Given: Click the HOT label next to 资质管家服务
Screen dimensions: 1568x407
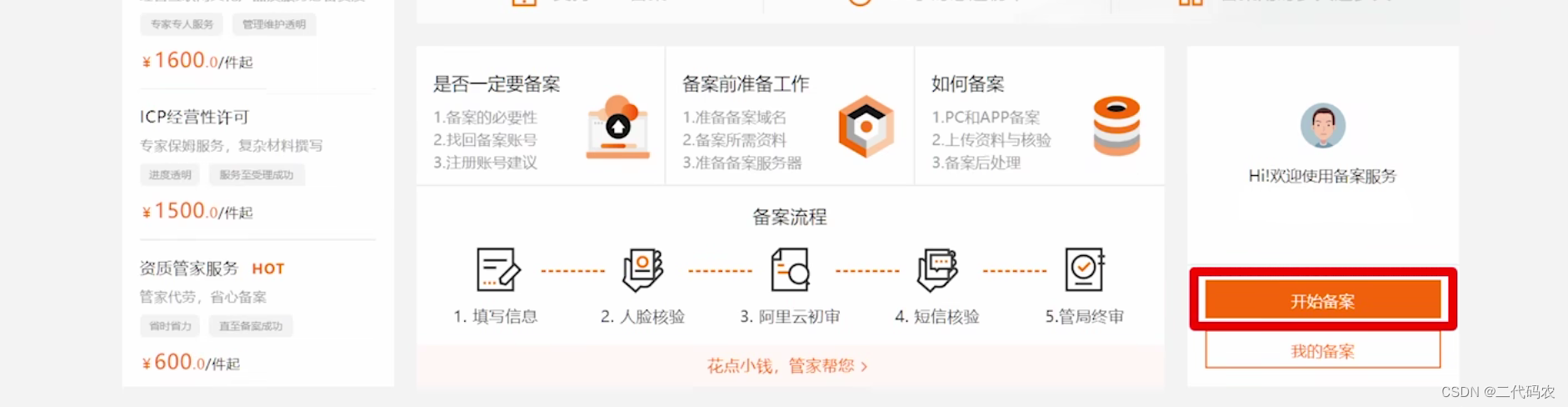Looking at the screenshot, I should click(x=268, y=269).
